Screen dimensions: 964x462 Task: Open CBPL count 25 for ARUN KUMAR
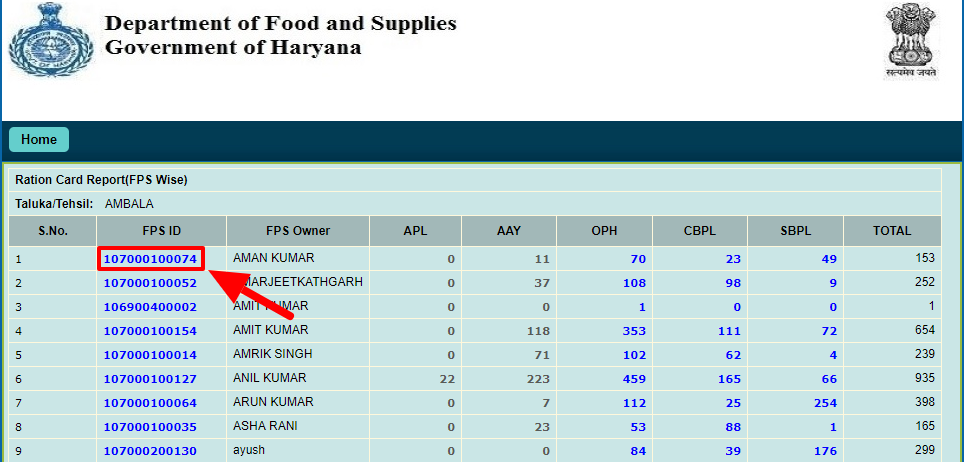tap(733, 404)
